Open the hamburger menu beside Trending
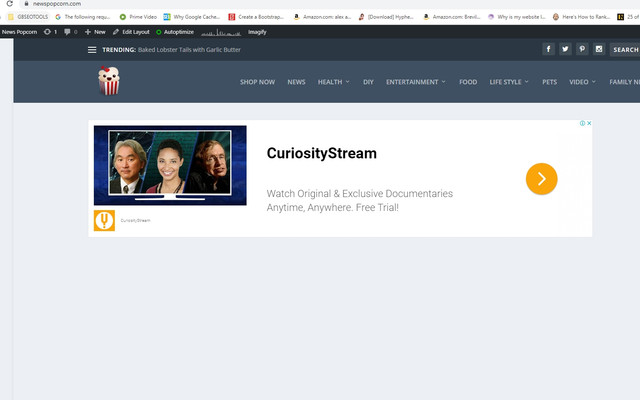This screenshot has width=640, height=400. 92,50
